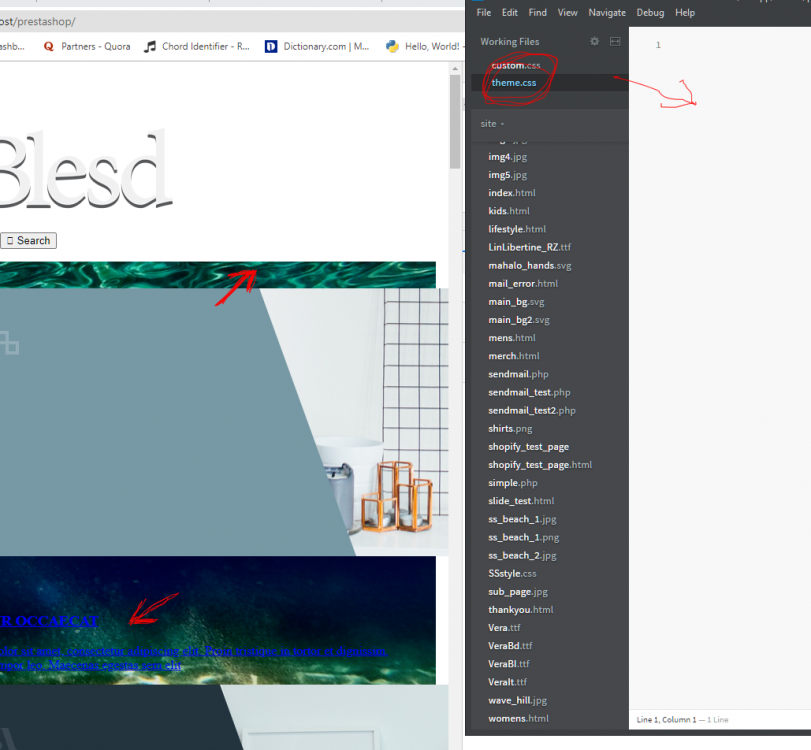
Task: Click the Chord Identifier music note bookmark icon
Action: point(149,47)
